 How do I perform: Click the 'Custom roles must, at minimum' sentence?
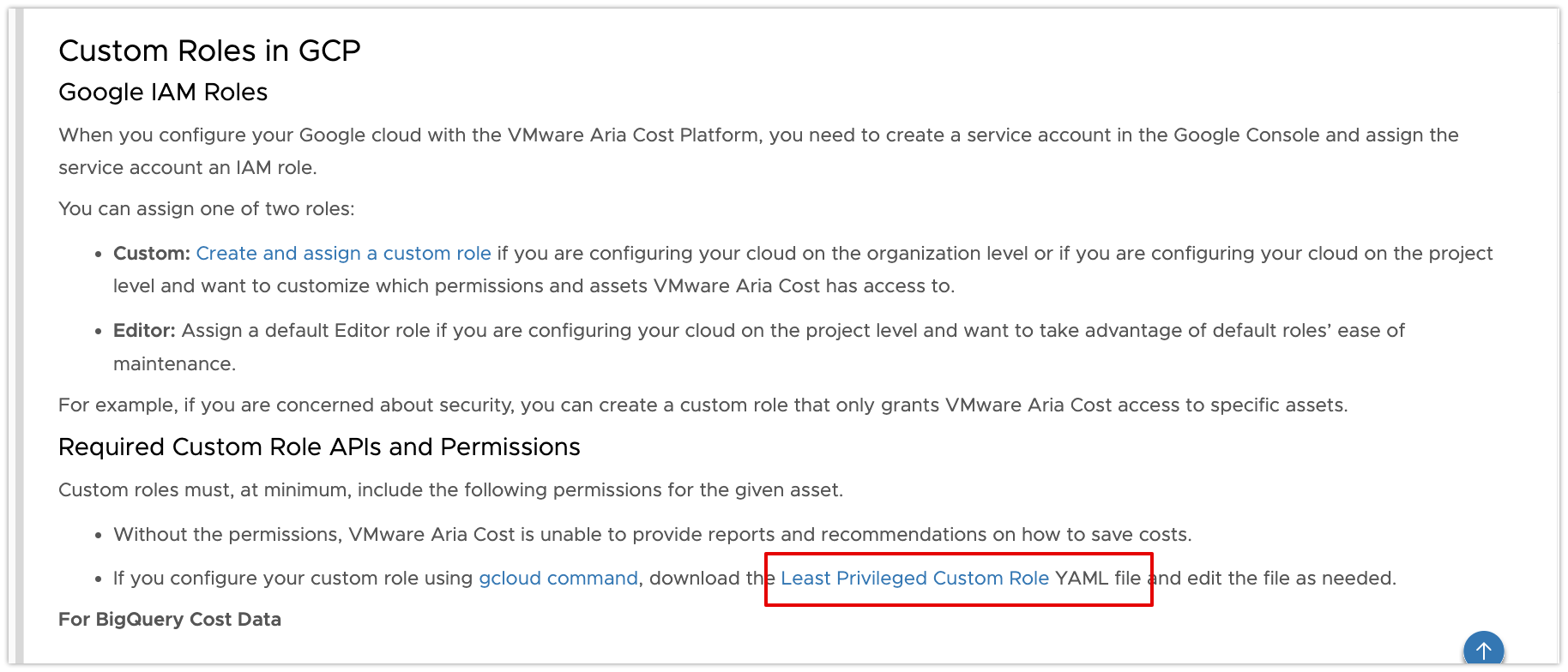click(x=450, y=490)
